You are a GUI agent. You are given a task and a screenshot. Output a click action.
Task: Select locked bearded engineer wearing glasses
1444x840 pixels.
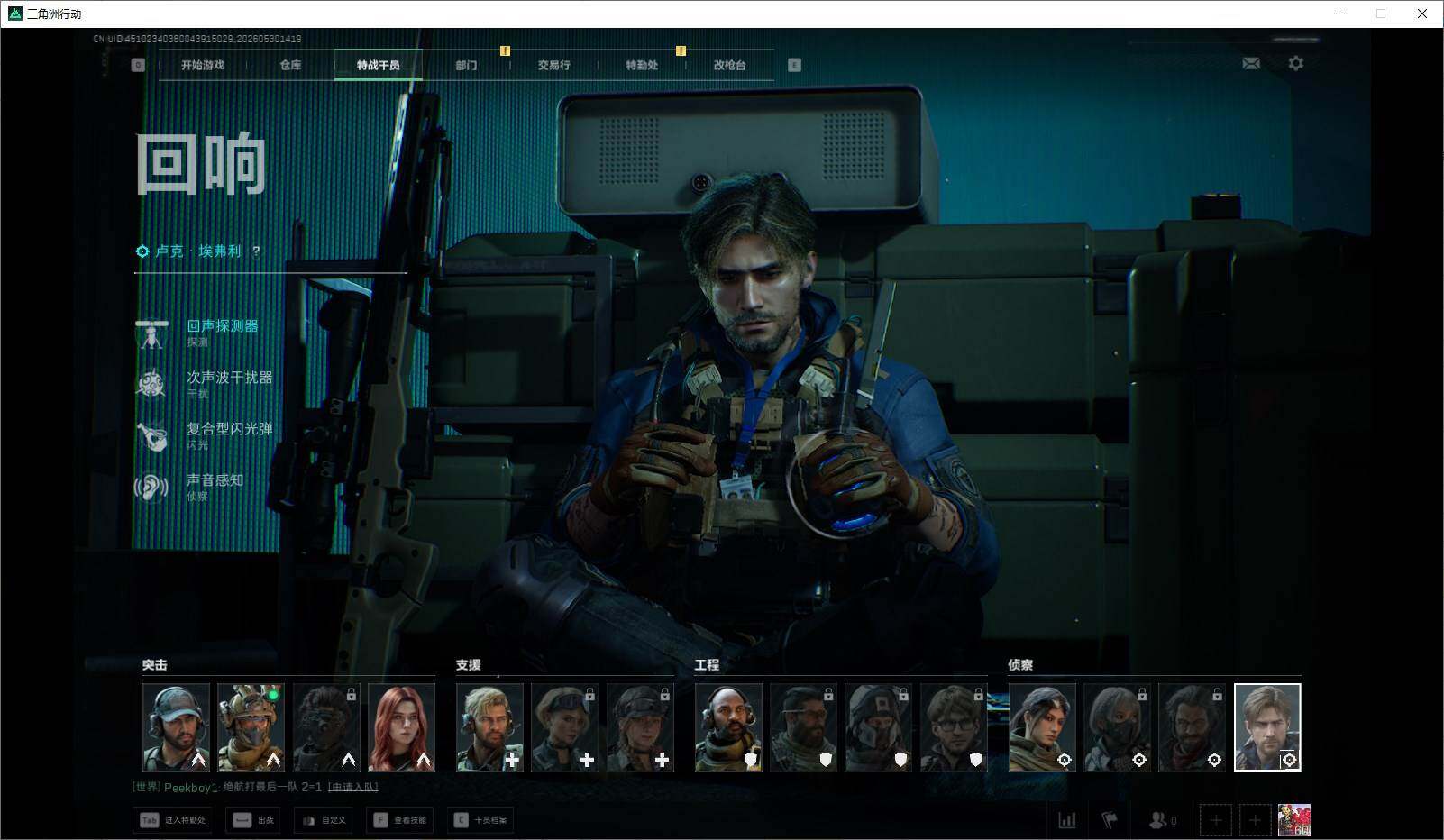803,727
